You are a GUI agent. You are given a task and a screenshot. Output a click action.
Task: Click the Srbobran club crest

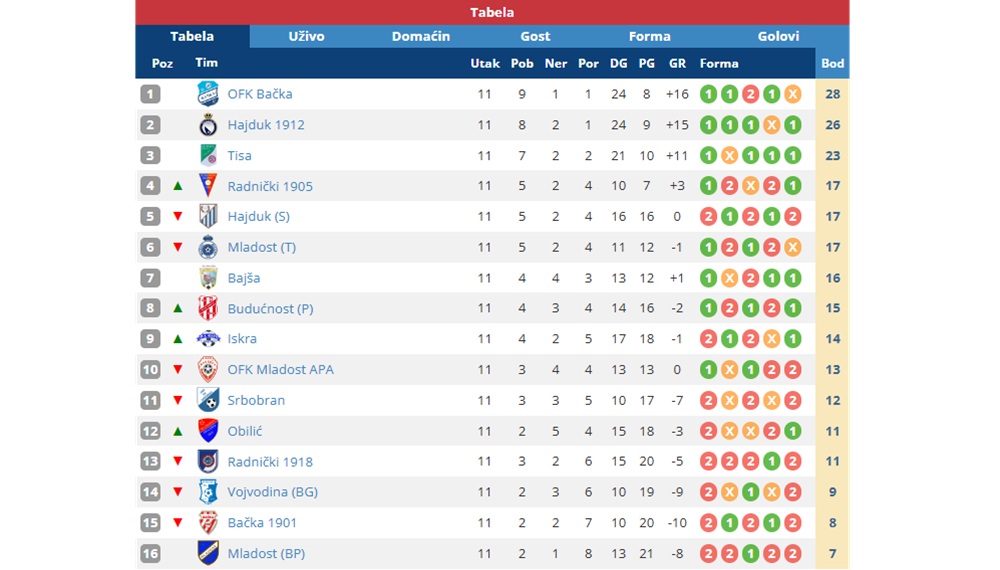tap(208, 400)
